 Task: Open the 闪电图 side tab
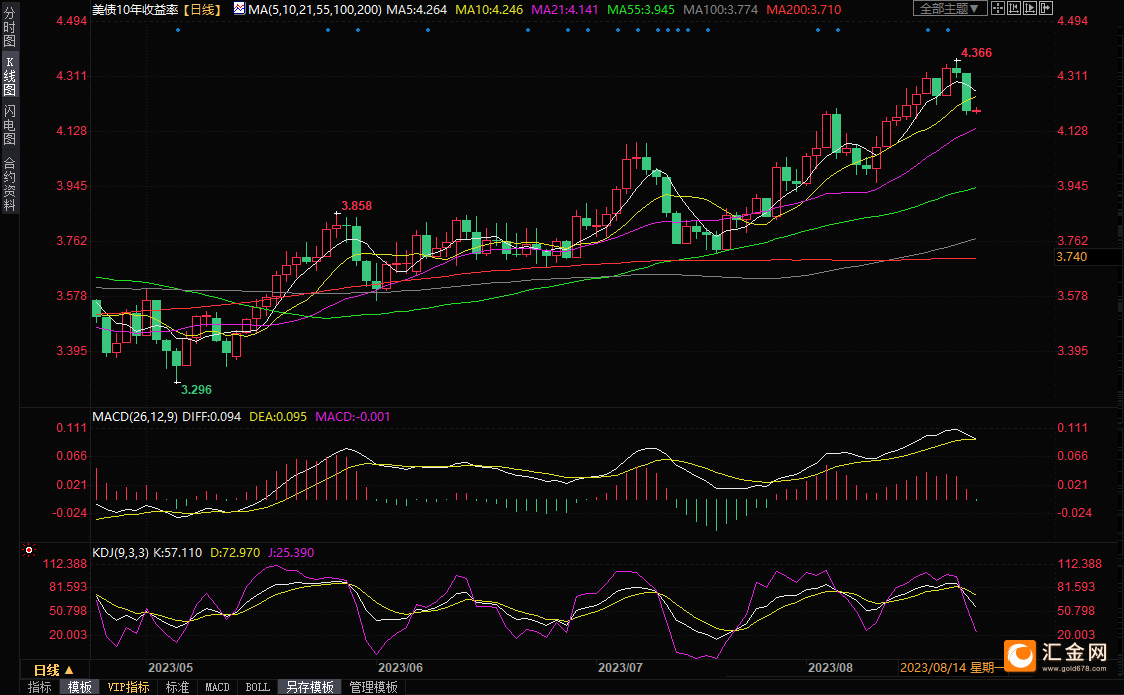[x=10, y=125]
